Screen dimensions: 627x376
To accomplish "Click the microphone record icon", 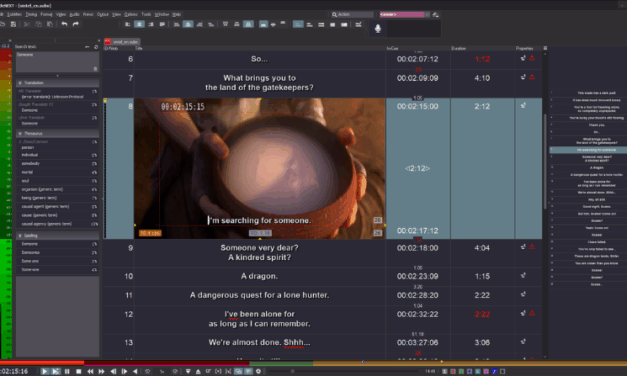I will 377,28.
